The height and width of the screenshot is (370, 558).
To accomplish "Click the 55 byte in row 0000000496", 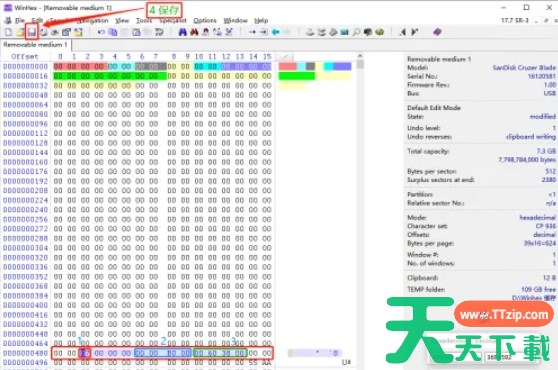I will 253,363.
